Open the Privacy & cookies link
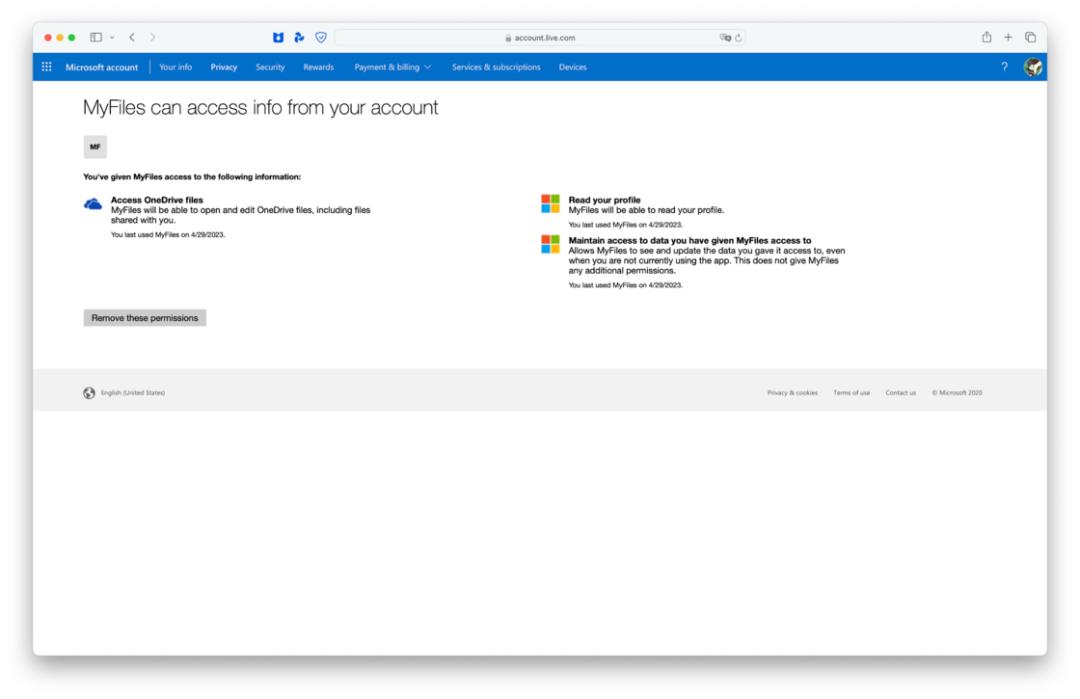 click(792, 392)
